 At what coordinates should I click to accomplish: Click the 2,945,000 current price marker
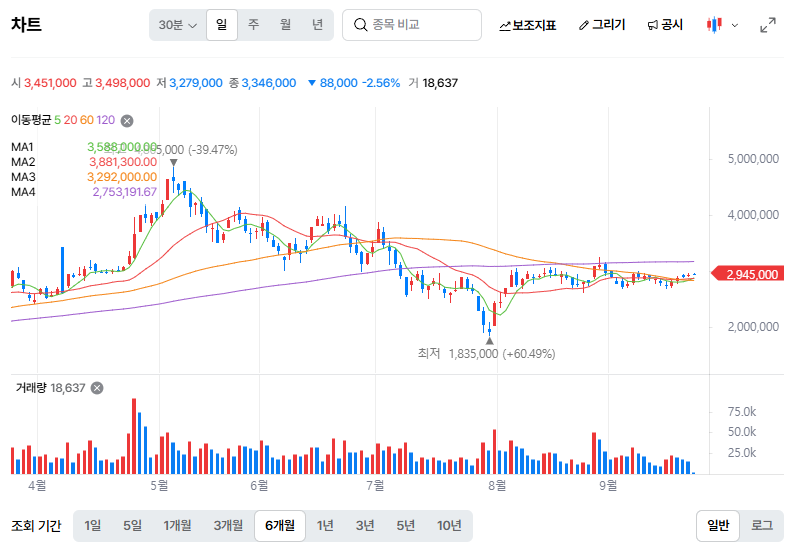[748, 274]
